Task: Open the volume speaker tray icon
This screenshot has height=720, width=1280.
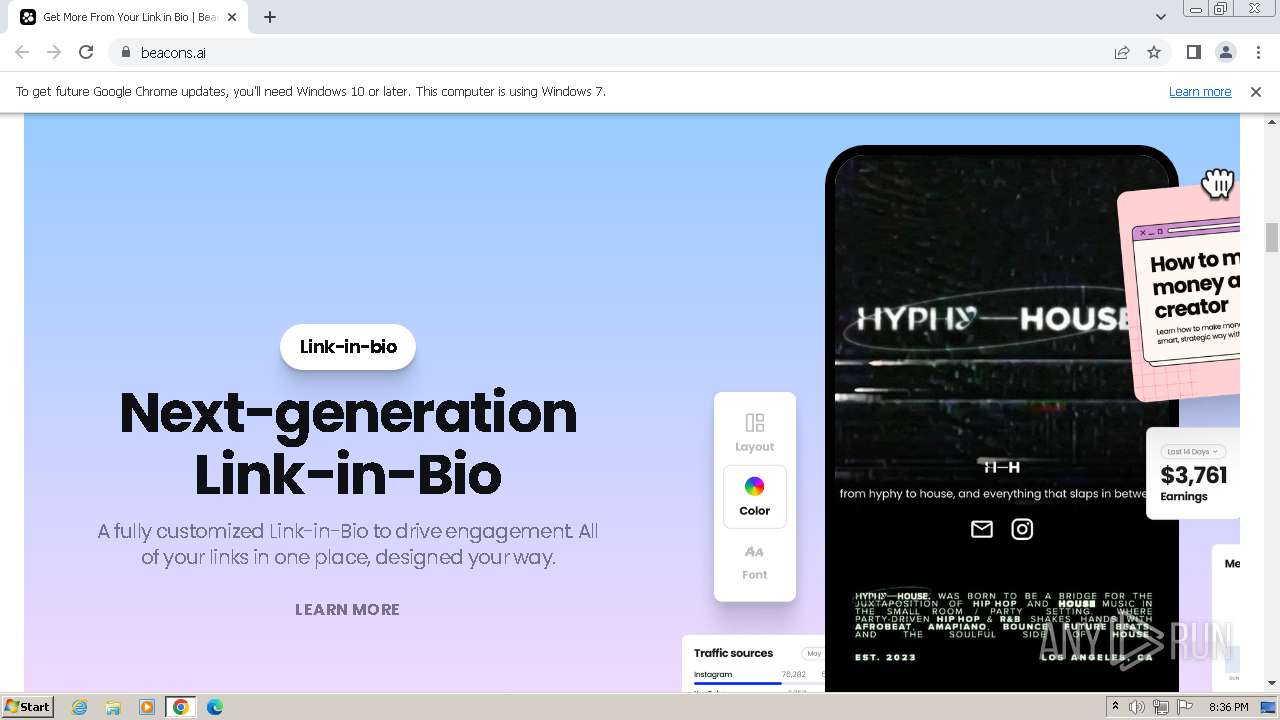Action: point(1137,707)
